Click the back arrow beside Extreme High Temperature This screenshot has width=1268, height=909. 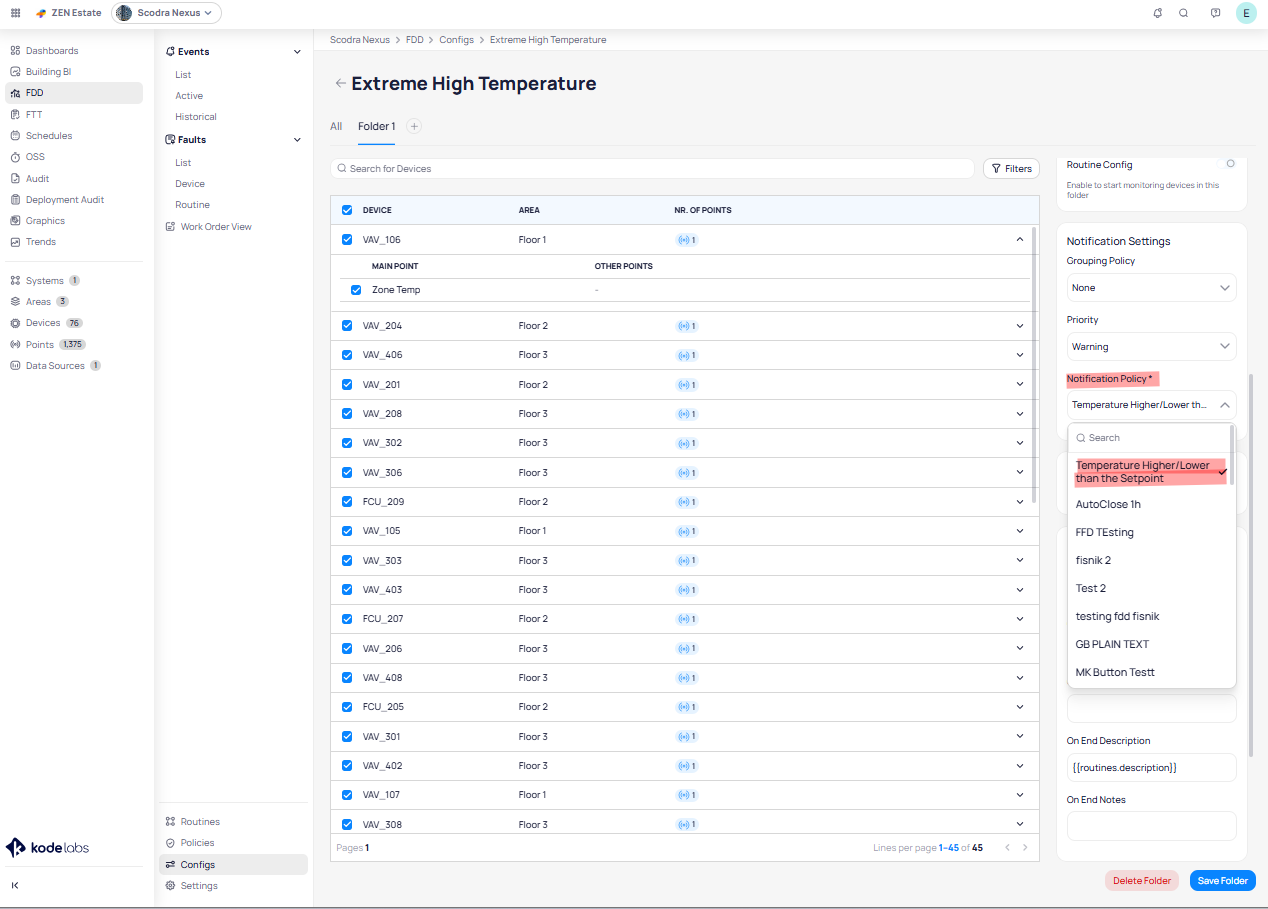340,84
